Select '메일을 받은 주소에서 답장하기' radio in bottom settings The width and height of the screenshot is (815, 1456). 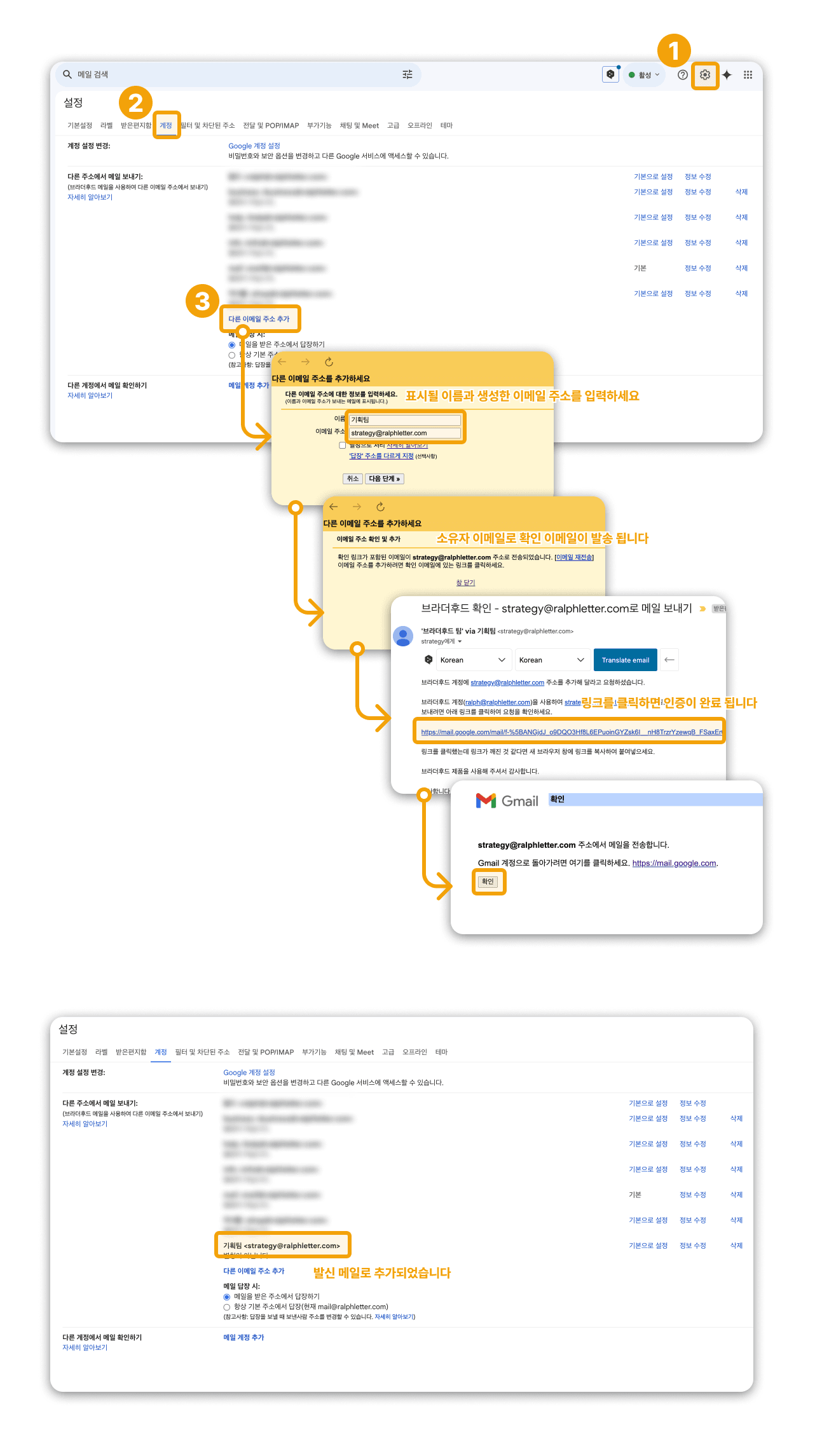(227, 1296)
